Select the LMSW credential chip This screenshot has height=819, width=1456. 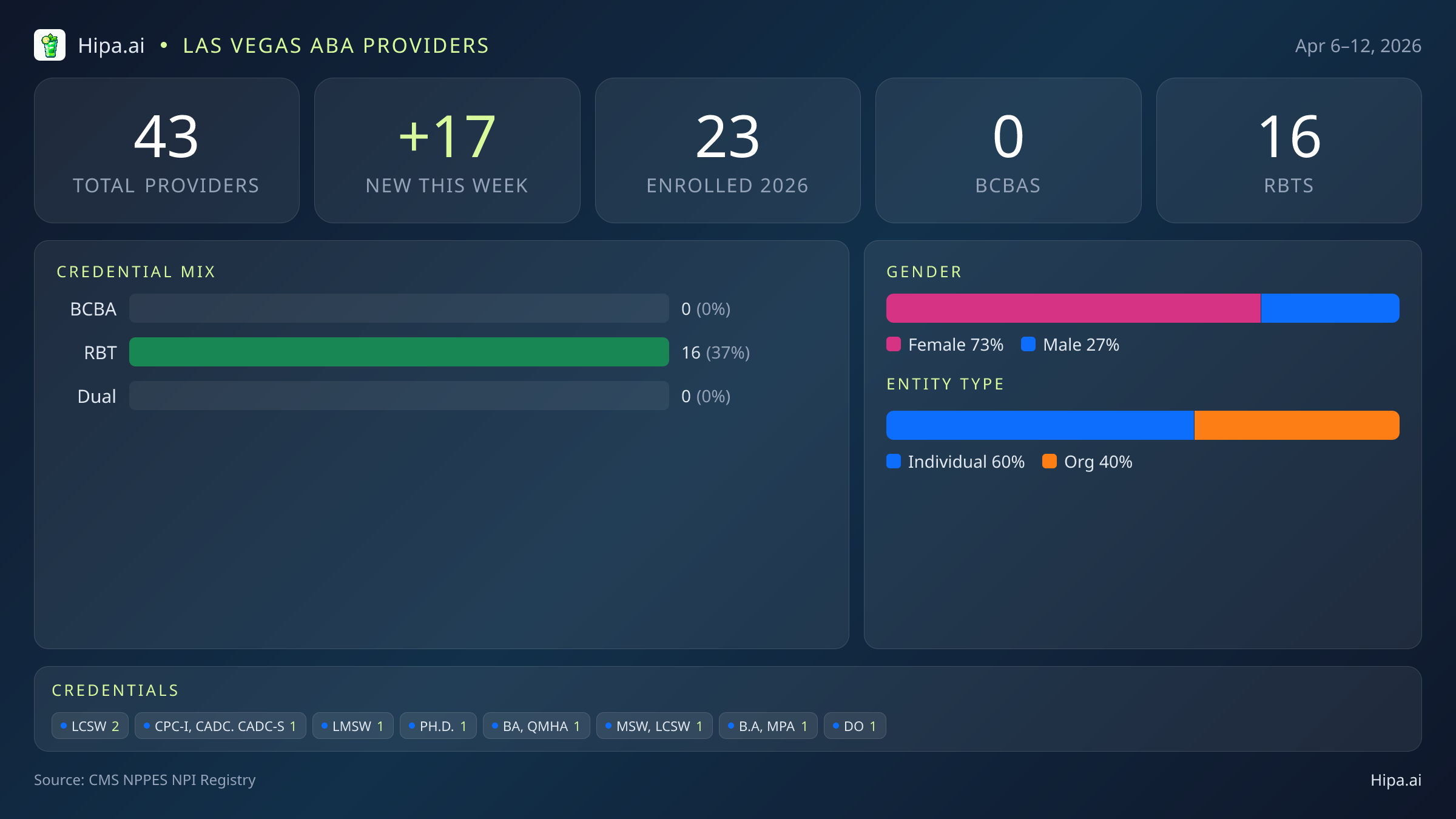(x=352, y=726)
